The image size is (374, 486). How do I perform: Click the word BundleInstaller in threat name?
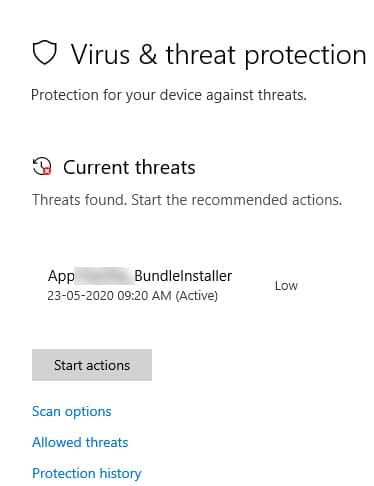(183, 276)
